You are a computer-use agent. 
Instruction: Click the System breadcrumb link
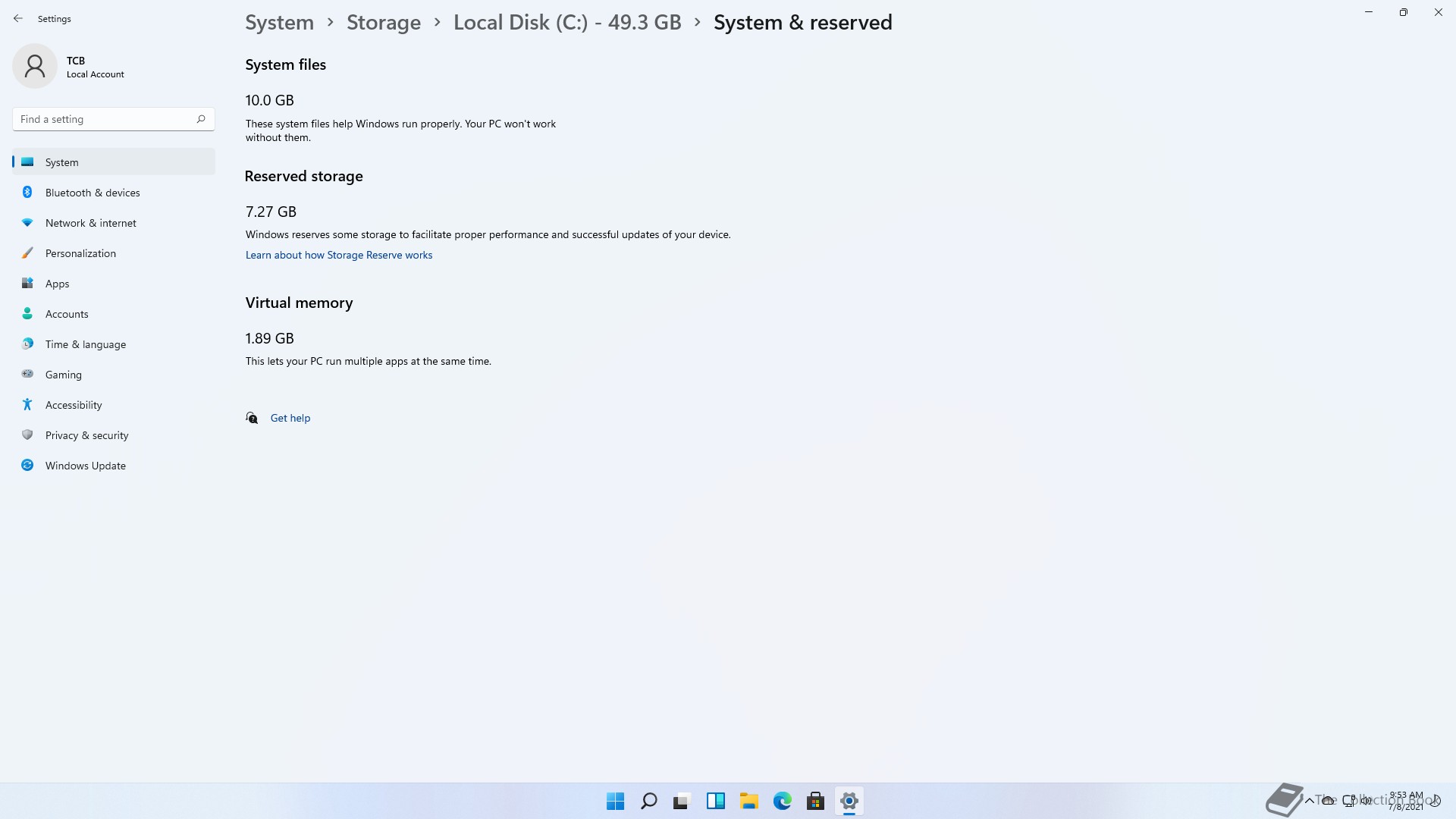pyautogui.click(x=279, y=23)
